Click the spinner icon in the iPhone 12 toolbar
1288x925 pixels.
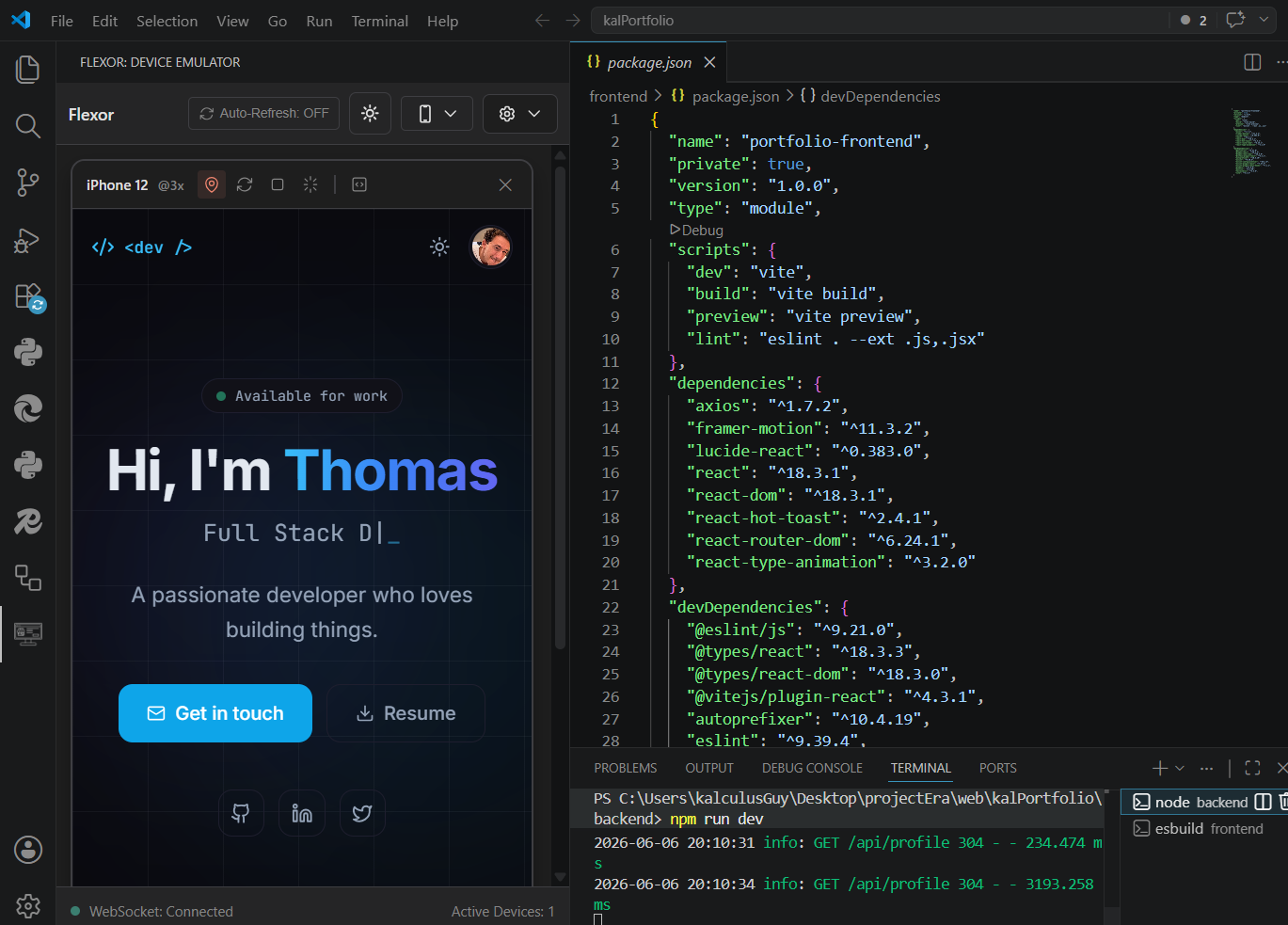click(310, 184)
